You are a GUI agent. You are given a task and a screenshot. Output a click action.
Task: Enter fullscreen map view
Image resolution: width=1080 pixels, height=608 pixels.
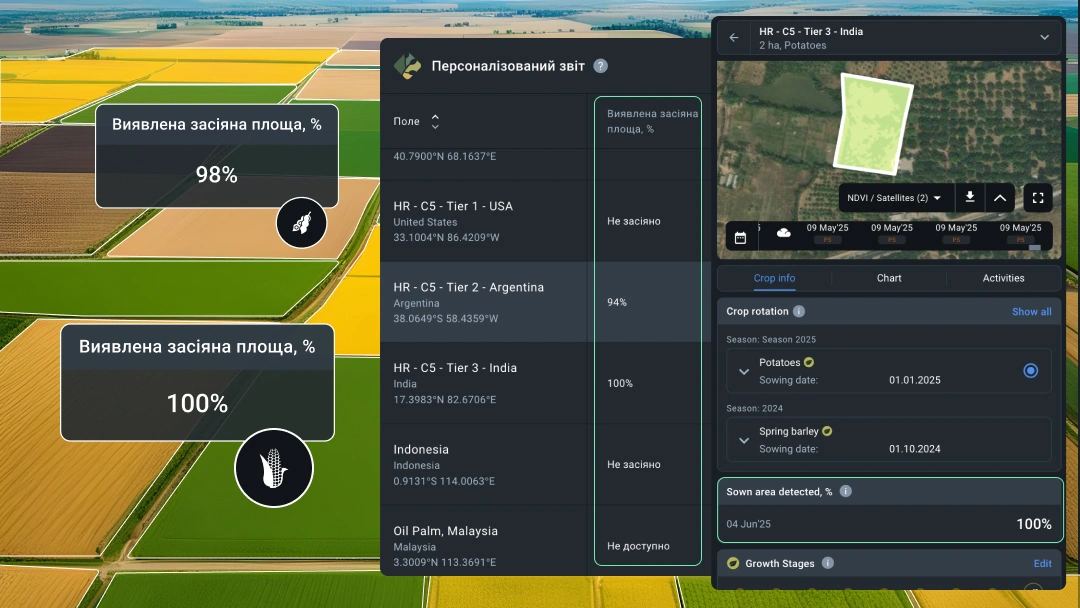1037,198
